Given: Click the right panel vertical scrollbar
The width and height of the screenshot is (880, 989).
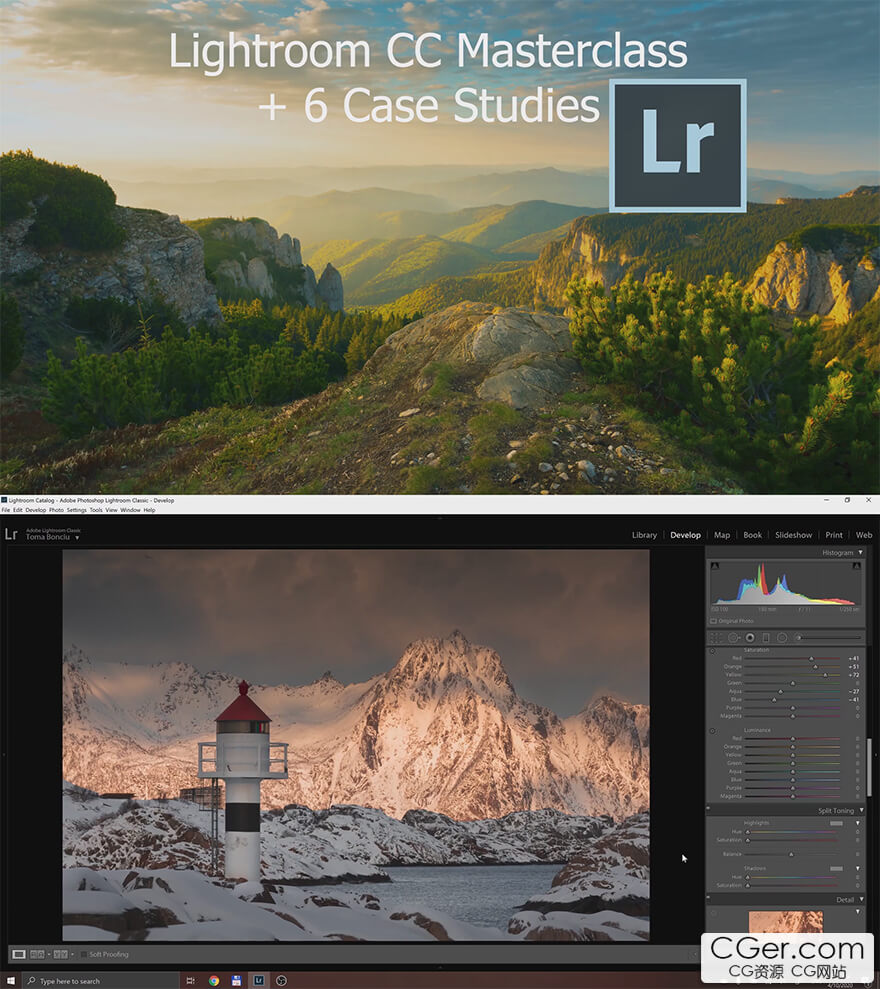Looking at the screenshot, I should (x=869, y=767).
